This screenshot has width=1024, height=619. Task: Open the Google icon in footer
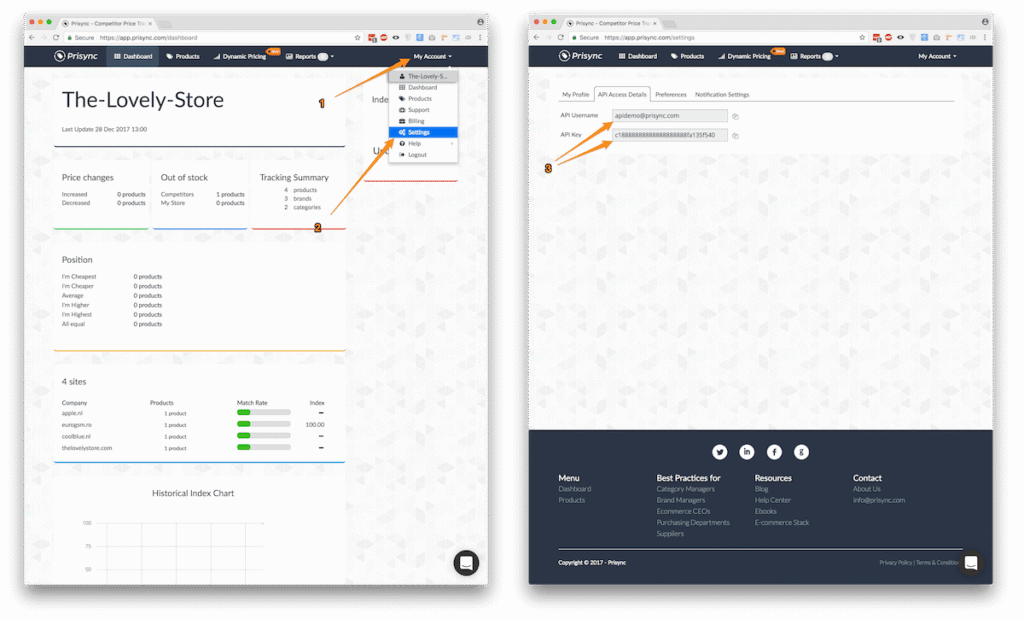point(801,452)
